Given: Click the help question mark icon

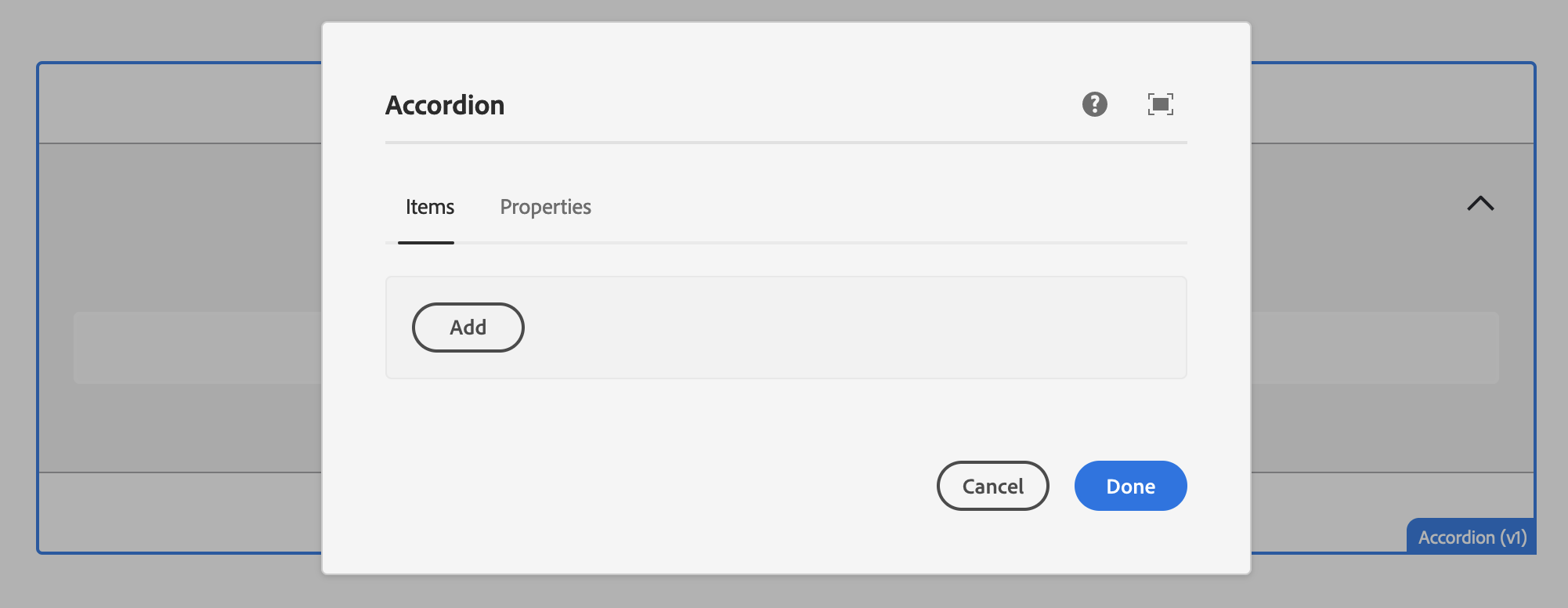Looking at the screenshot, I should 1094,103.
